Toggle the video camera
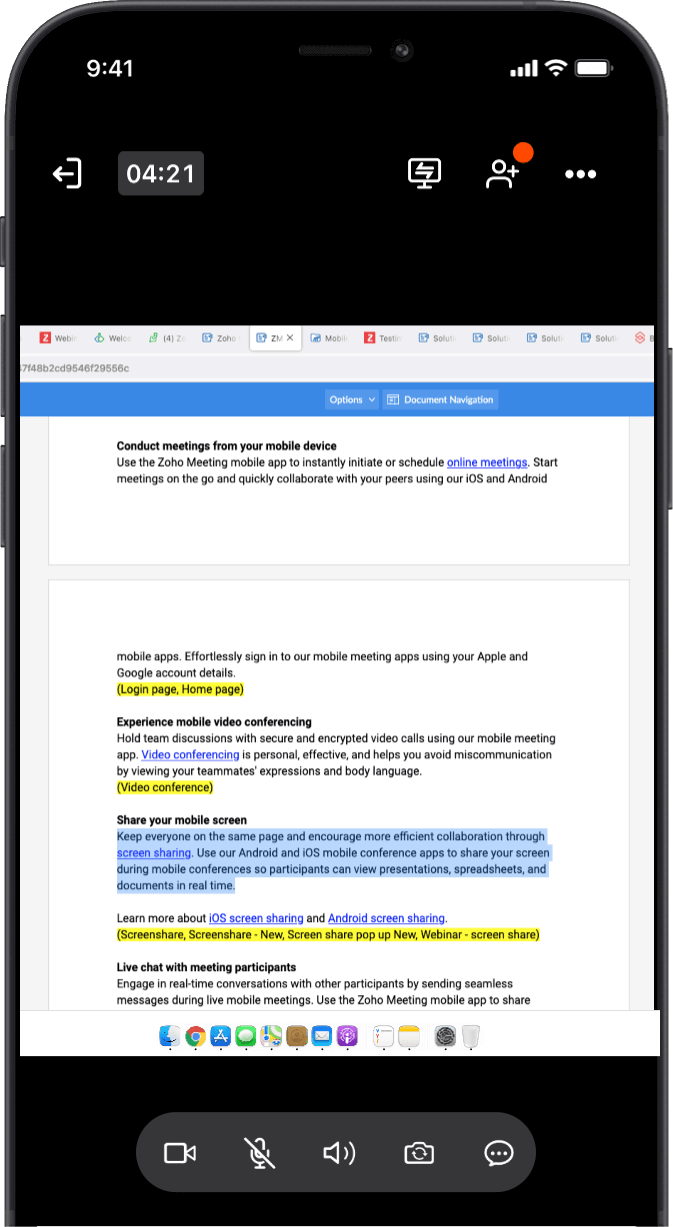The image size is (673, 1227). [180, 1153]
